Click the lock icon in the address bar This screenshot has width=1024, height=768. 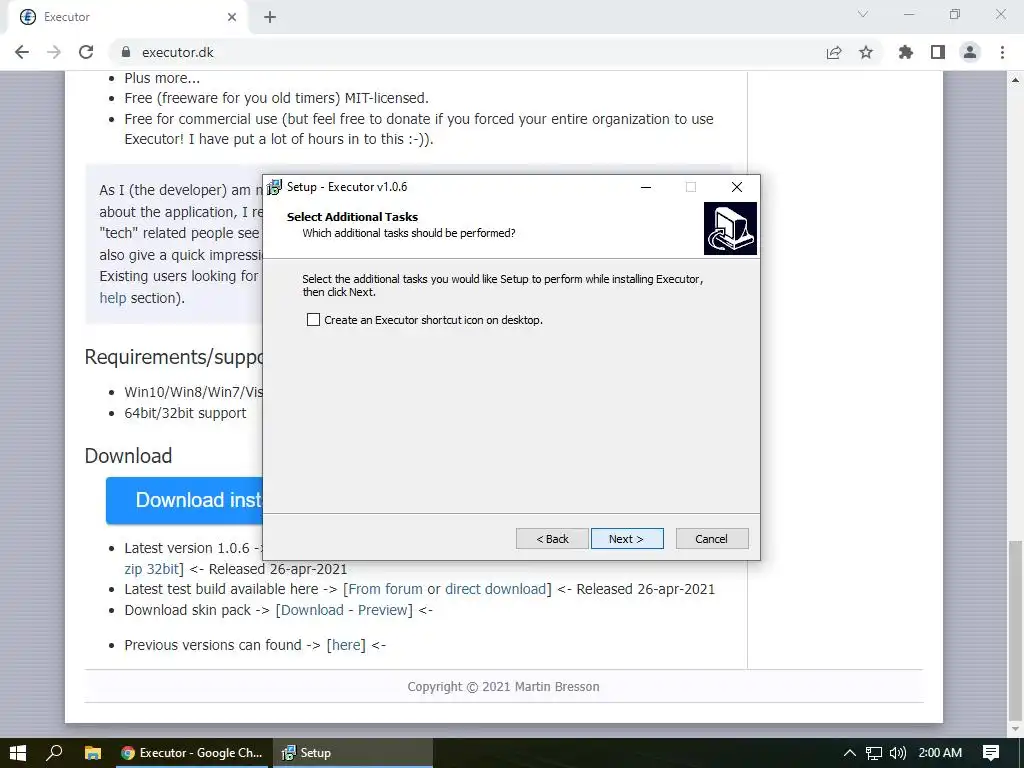126,52
